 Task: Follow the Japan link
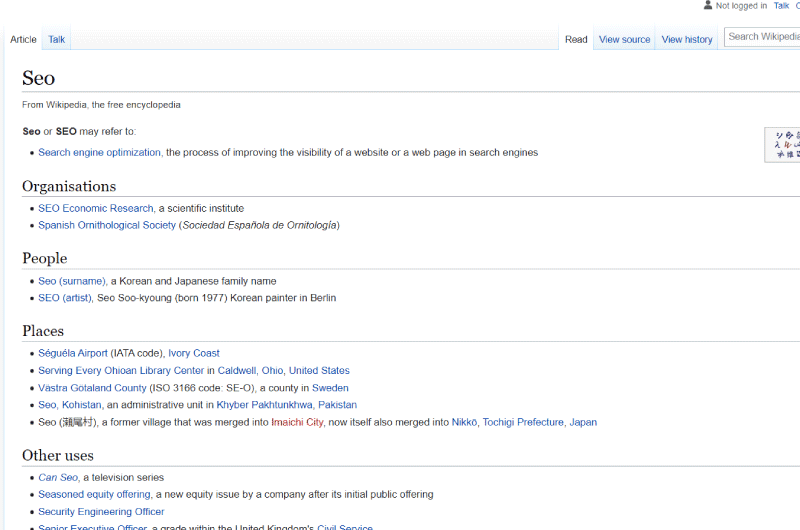(x=583, y=422)
